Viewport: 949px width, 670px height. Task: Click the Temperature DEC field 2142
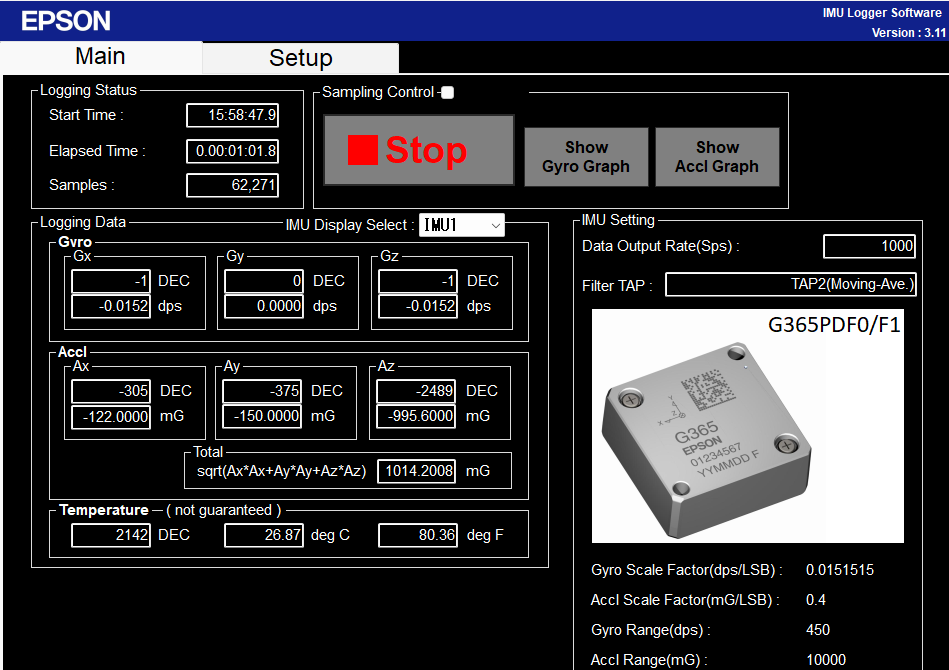[111, 535]
